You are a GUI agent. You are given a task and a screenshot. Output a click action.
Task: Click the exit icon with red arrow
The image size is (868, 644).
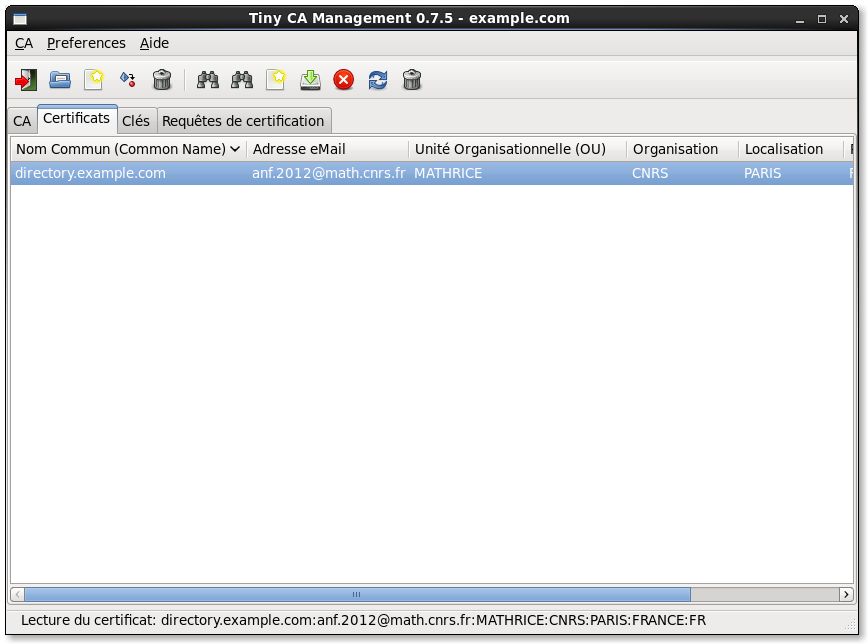(26, 80)
